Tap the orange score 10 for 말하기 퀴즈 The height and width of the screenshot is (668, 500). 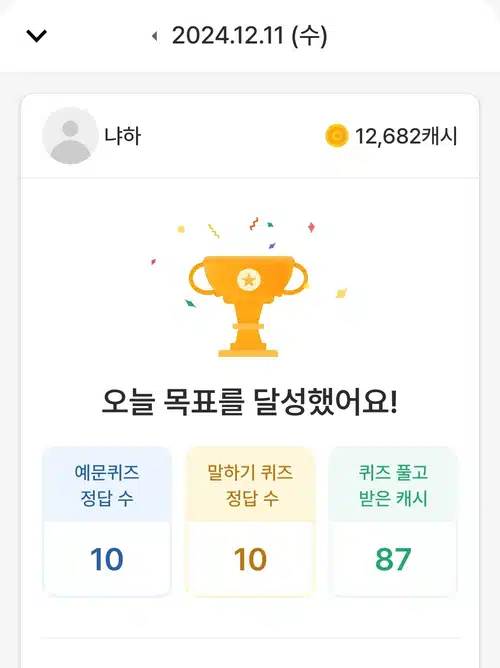[250, 559]
